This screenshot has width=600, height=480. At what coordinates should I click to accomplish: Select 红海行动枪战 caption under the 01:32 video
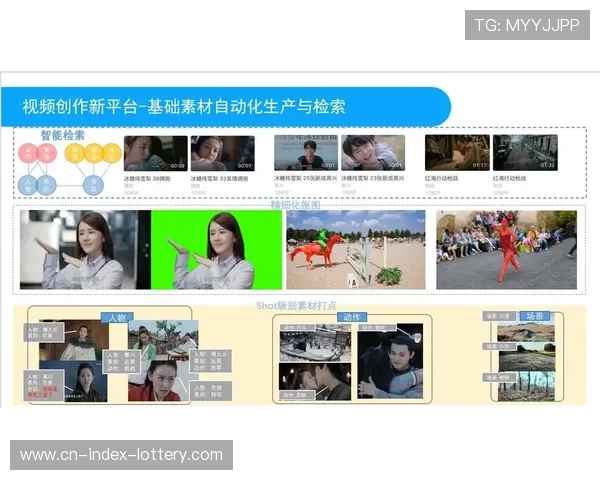pyautogui.click(x=509, y=178)
